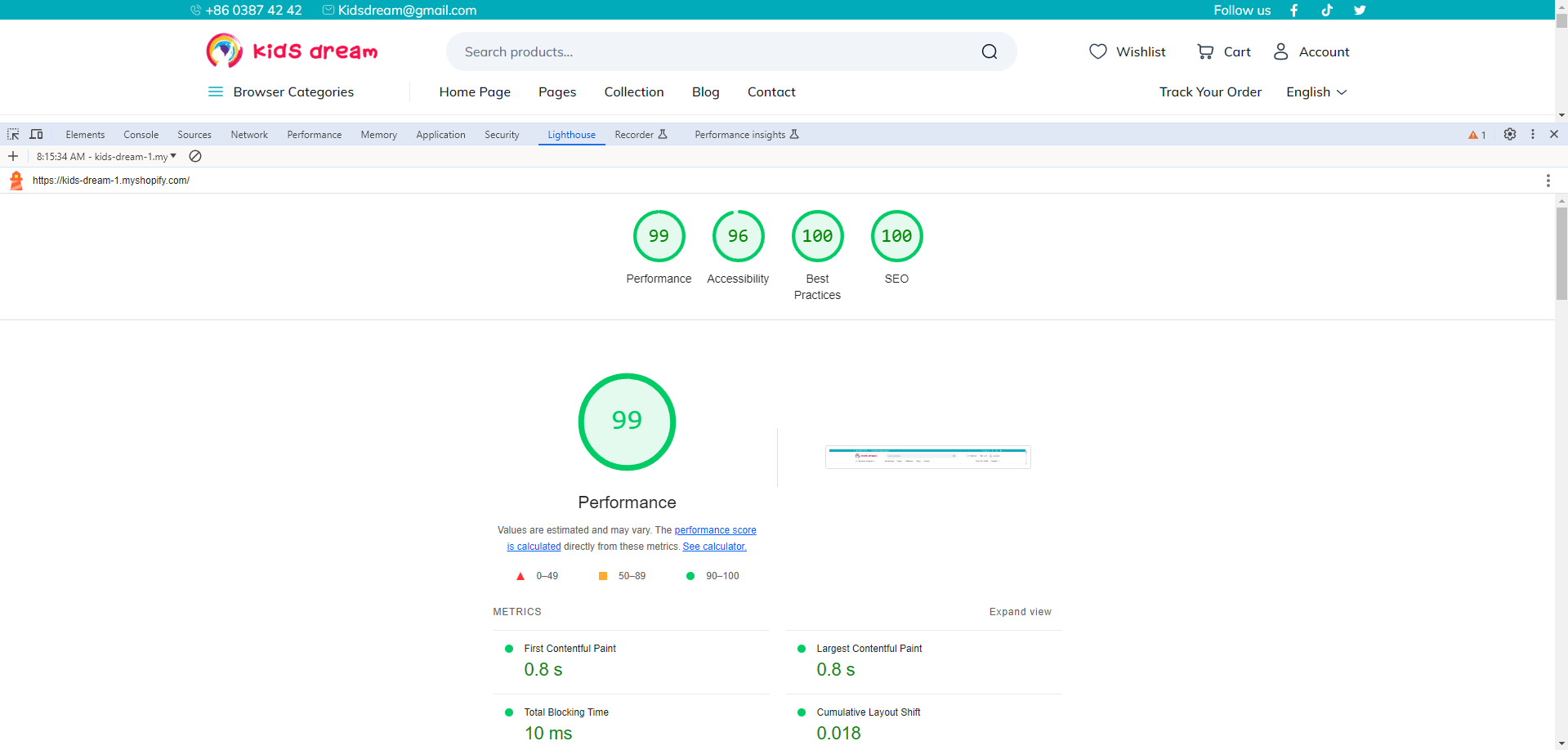Click the Home Page menu item
This screenshot has width=1568, height=750.
tap(475, 92)
